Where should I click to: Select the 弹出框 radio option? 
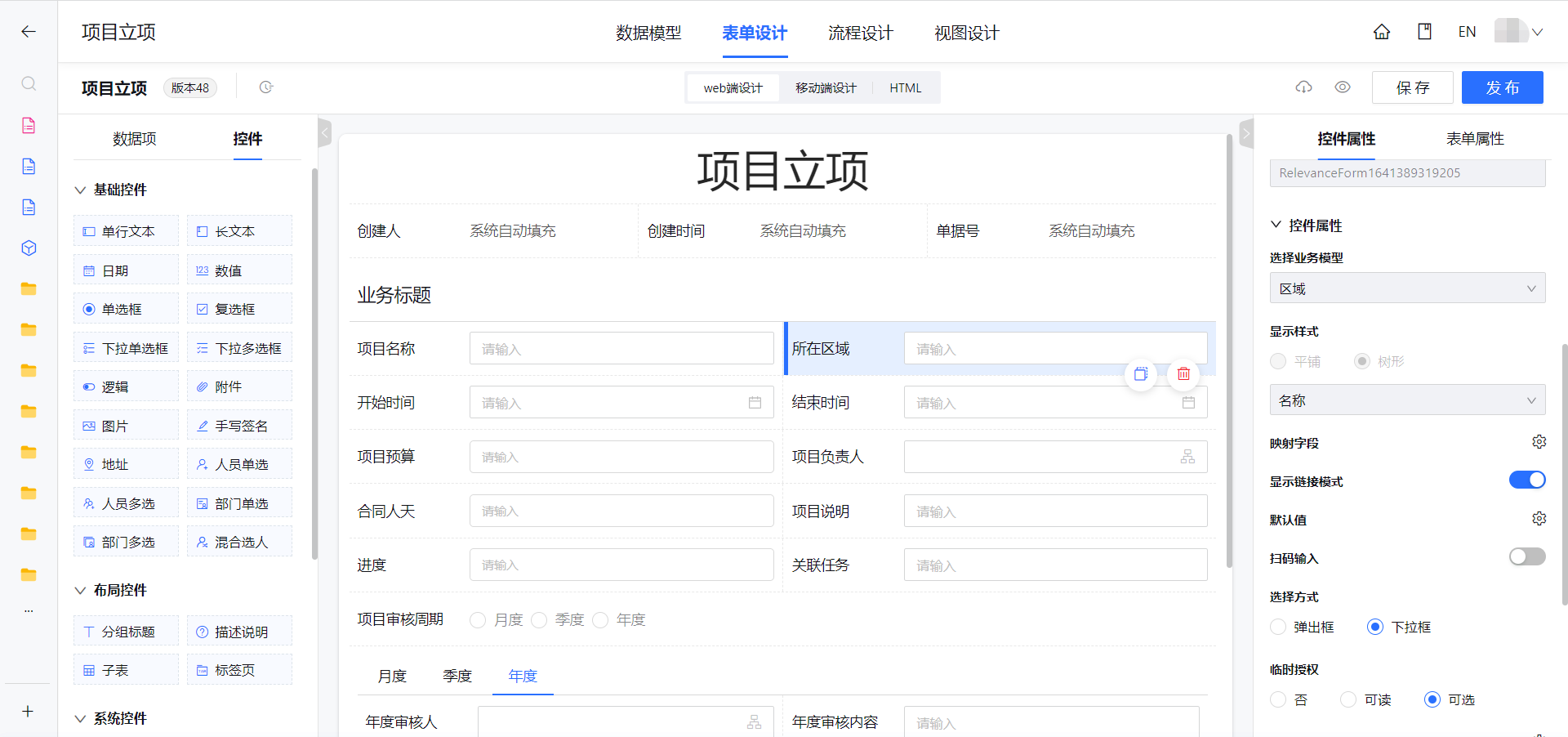pos(1278,627)
